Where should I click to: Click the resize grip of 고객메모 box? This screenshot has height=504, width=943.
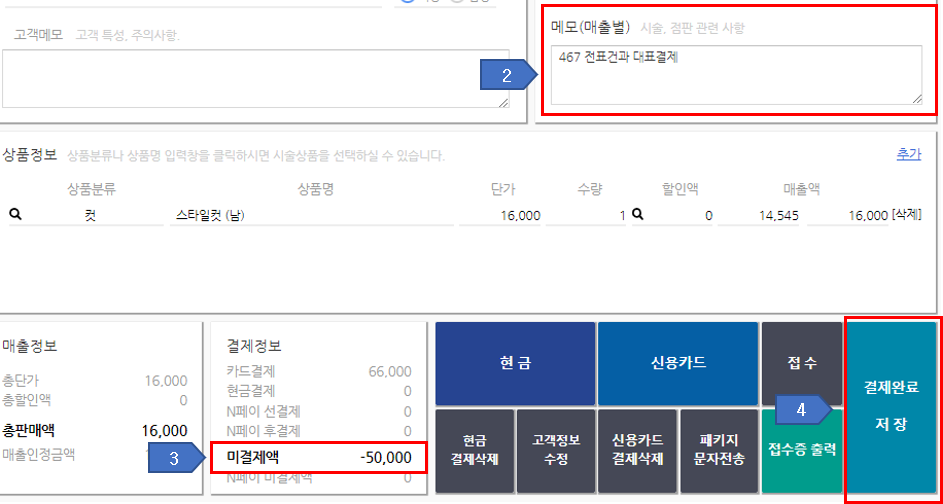click(504, 102)
